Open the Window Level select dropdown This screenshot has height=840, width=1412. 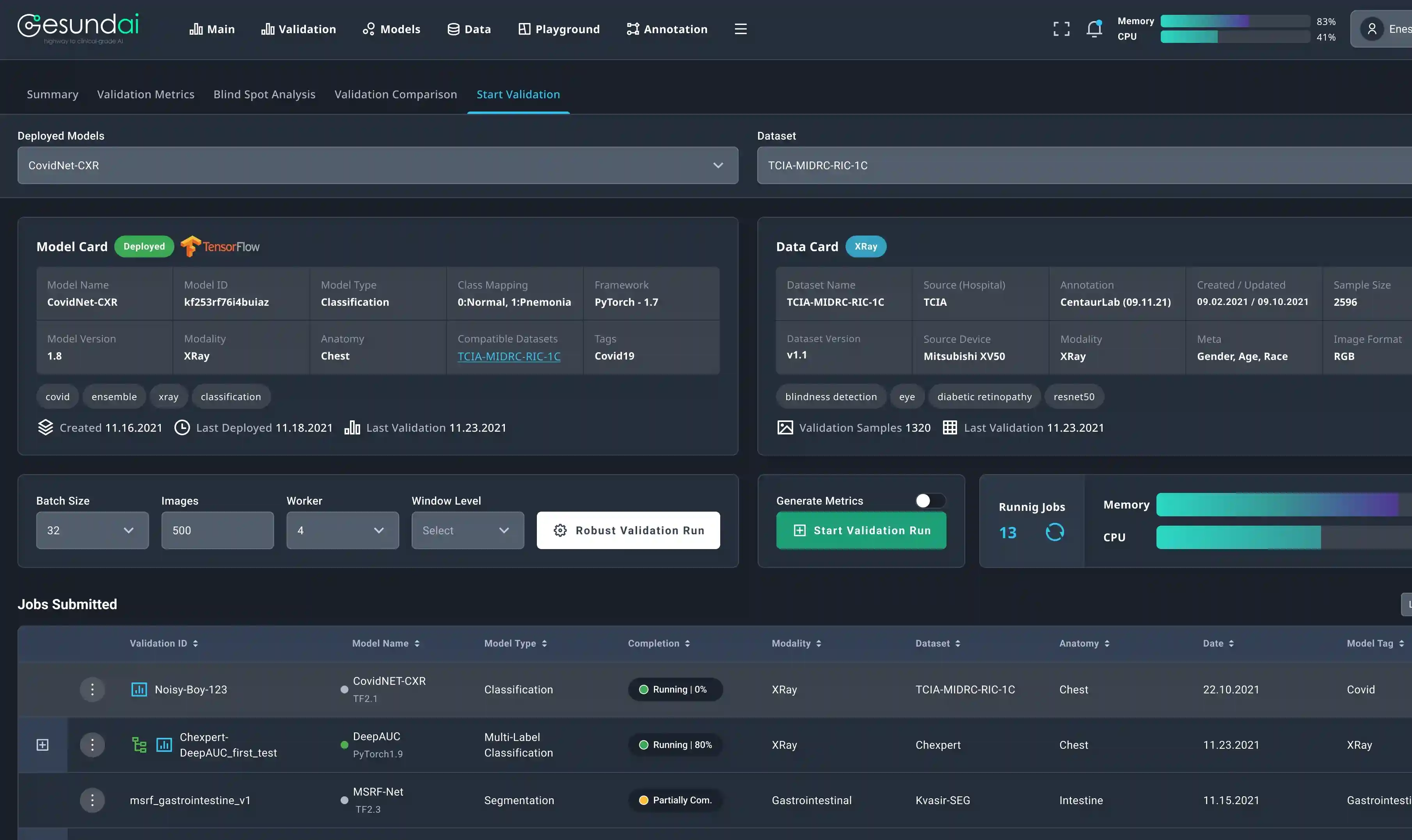[x=467, y=530]
